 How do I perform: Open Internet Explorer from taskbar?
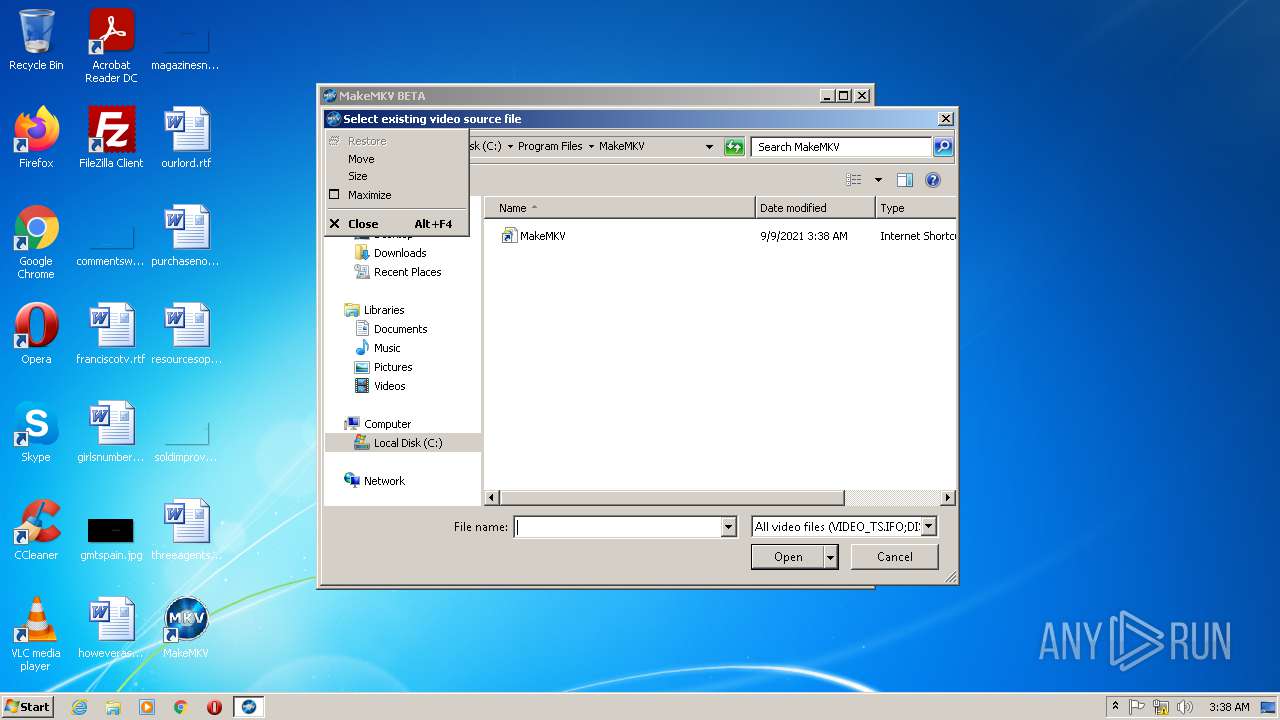click(79, 707)
